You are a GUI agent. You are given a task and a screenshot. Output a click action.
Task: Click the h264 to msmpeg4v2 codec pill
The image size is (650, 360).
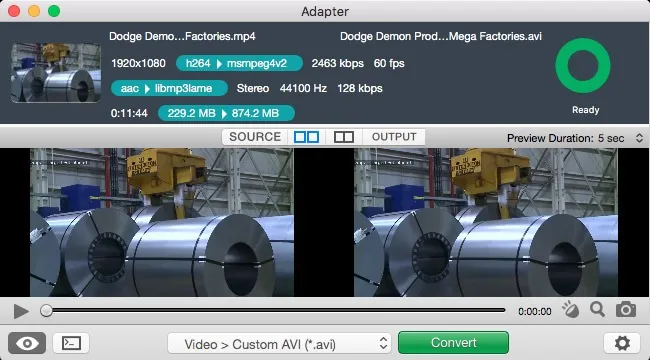tap(239, 63)
